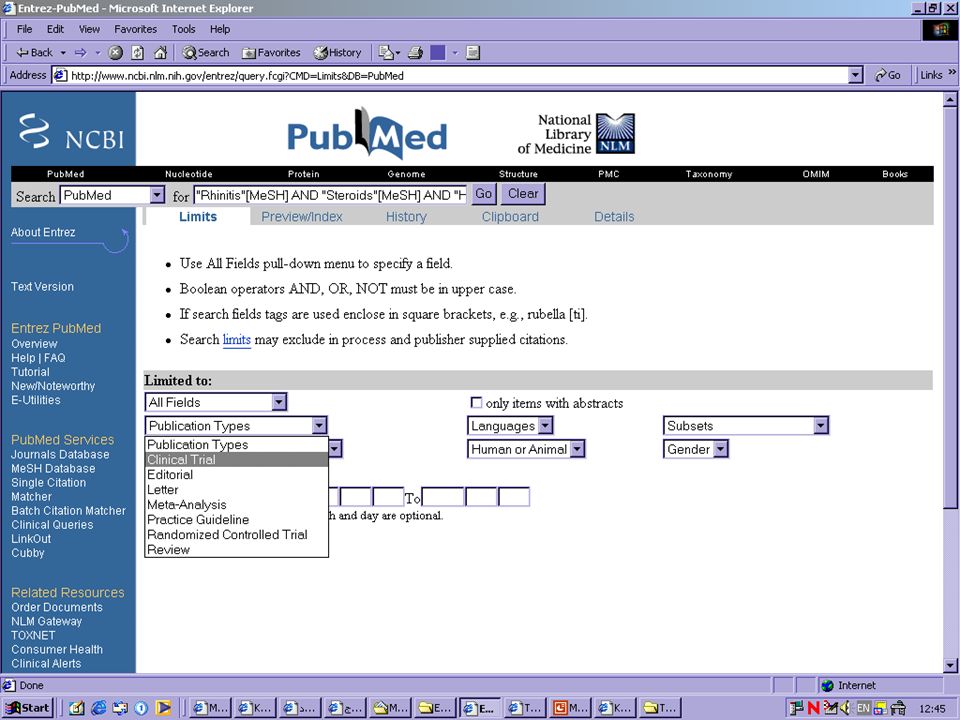Click the page icon in address bar
The image size is (960, 720).
point(60,75)
